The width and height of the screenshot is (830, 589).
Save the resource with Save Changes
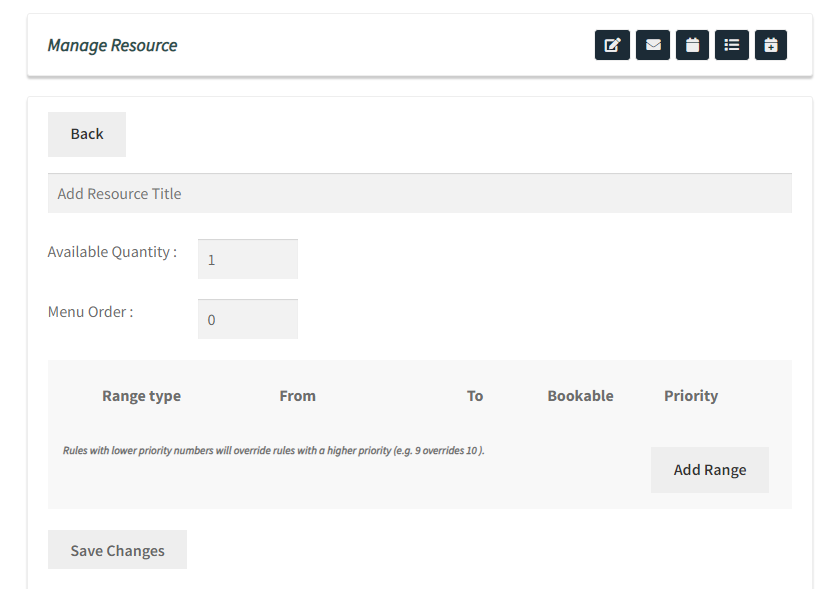tap(118, 550)
